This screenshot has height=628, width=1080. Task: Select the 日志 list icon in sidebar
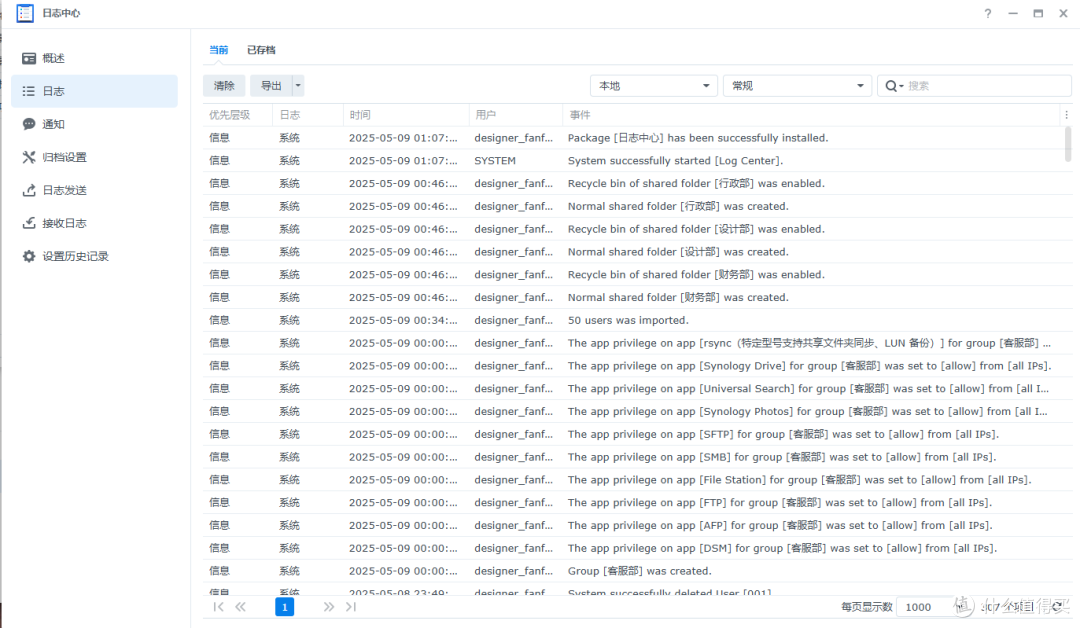(x=29, y=91)
